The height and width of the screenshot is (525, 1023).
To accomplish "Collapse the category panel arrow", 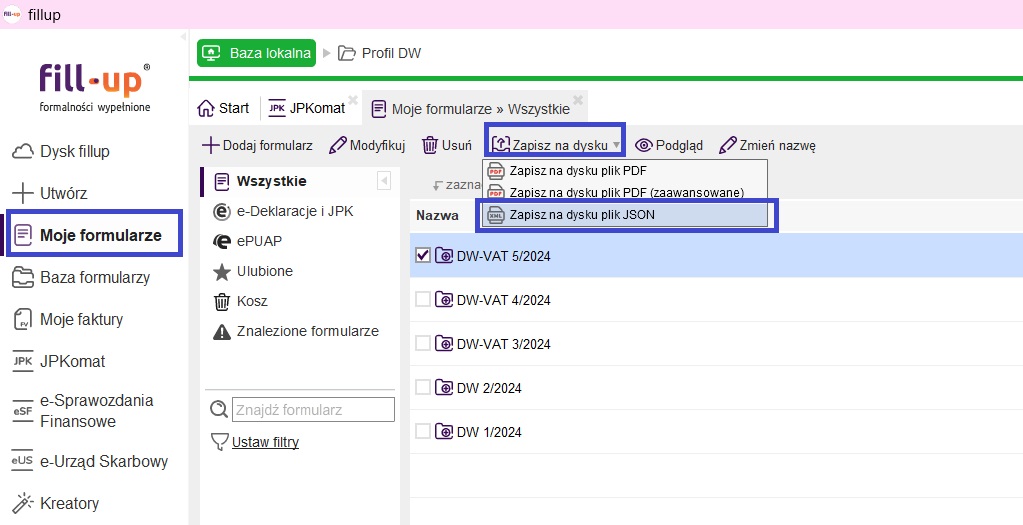I will [384, 181].
